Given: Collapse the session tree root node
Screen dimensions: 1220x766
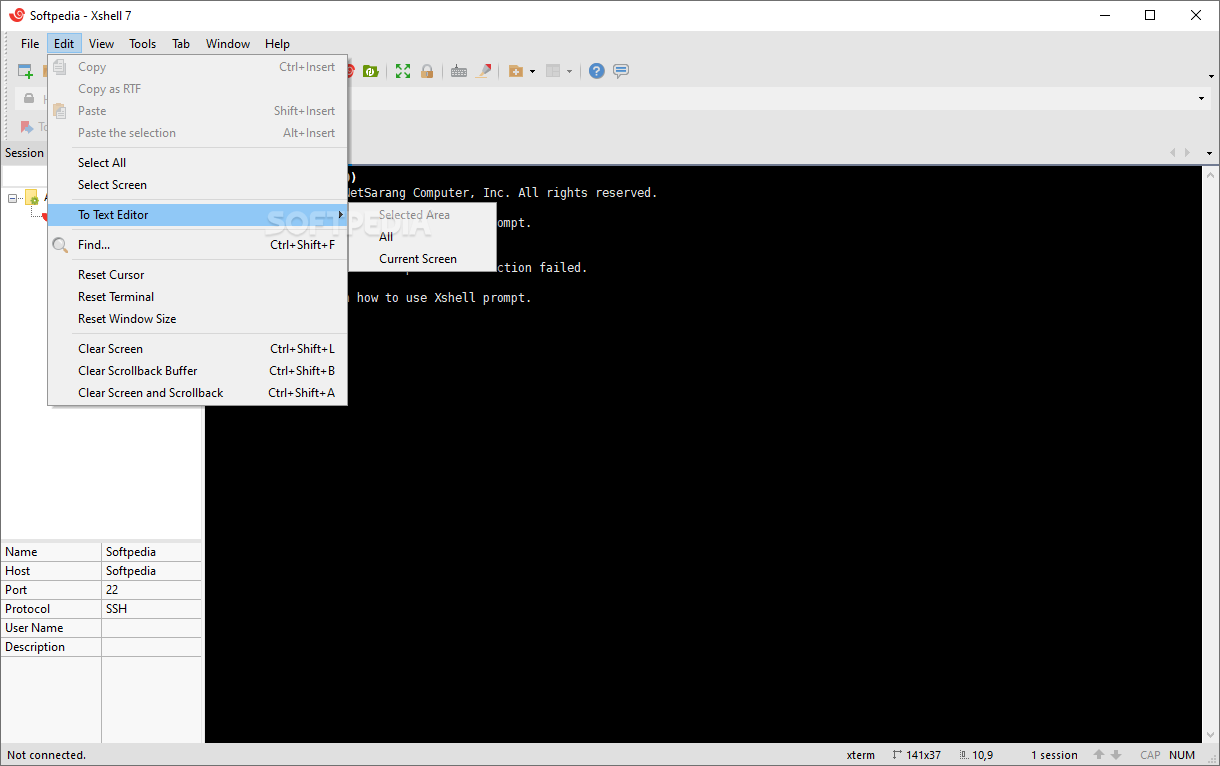Looking at the screenshot, I should point(13,198).
